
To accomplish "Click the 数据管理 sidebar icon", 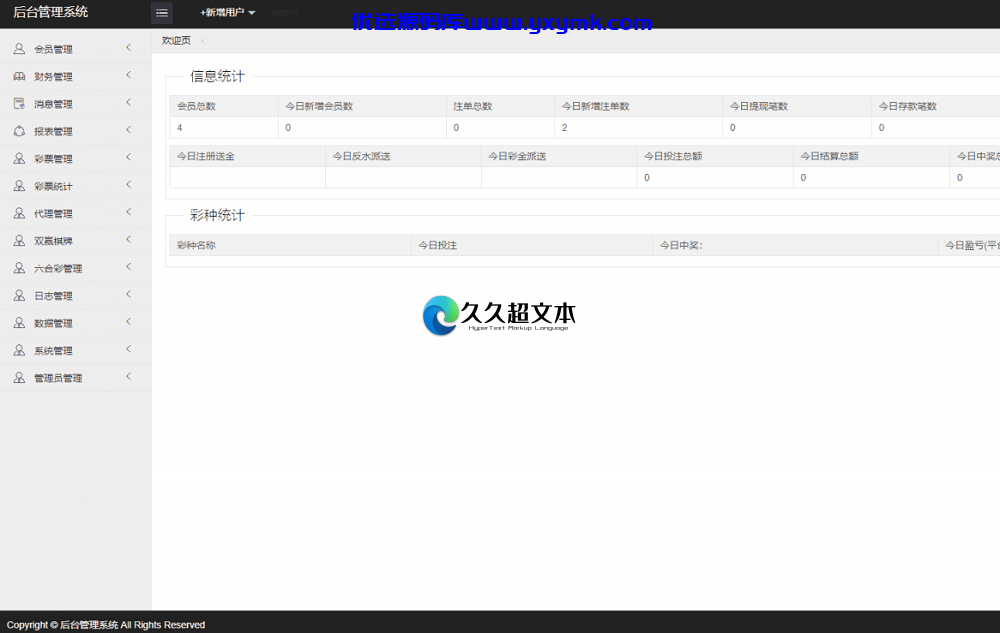I will [19, 323].
